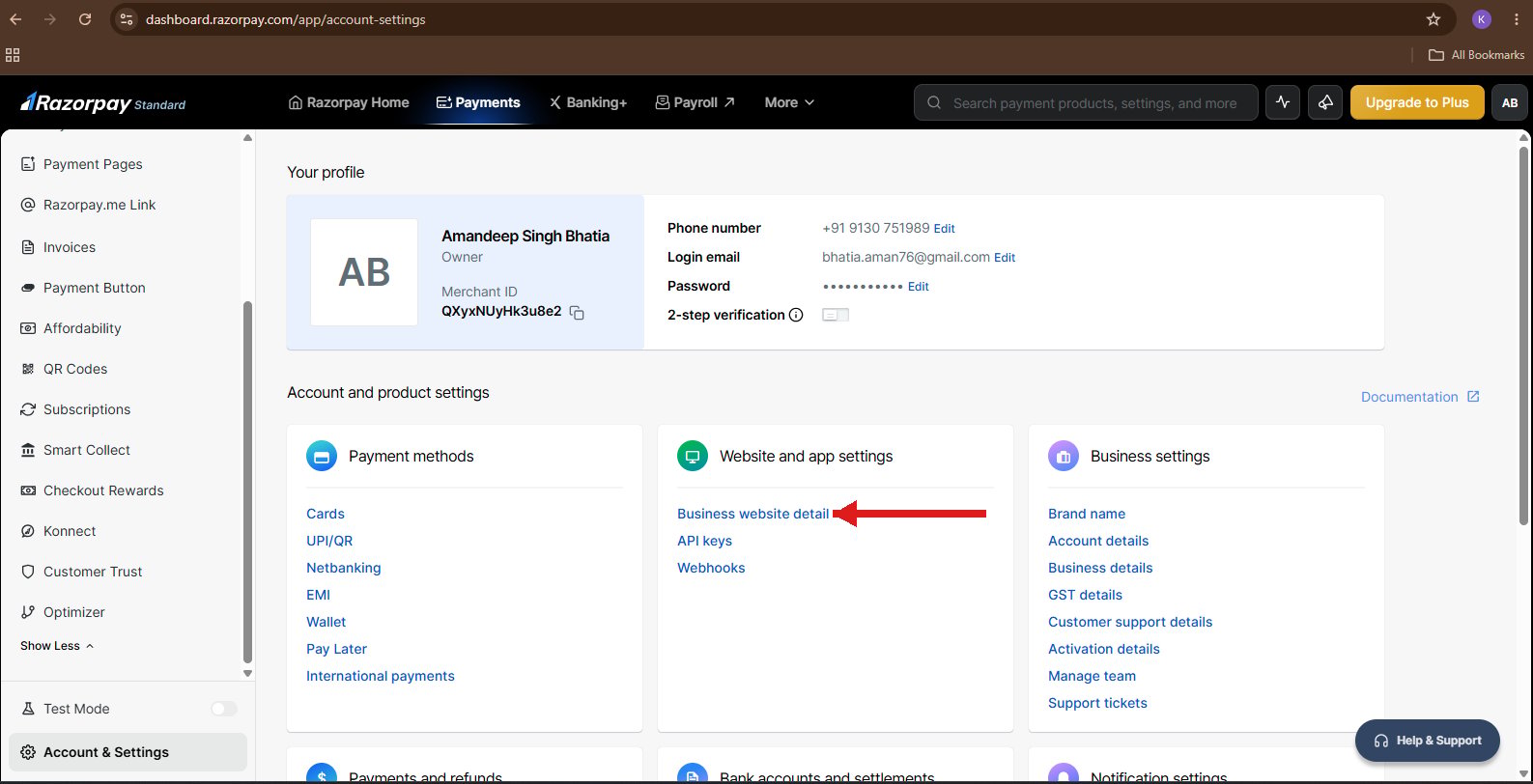Bookmark page with star icon
Screen dimensions: 1533x784
coord(1434,19)
